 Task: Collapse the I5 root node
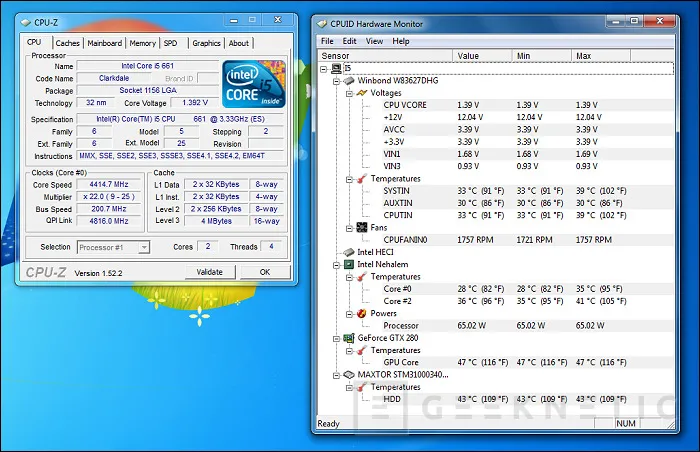point(324,69)
